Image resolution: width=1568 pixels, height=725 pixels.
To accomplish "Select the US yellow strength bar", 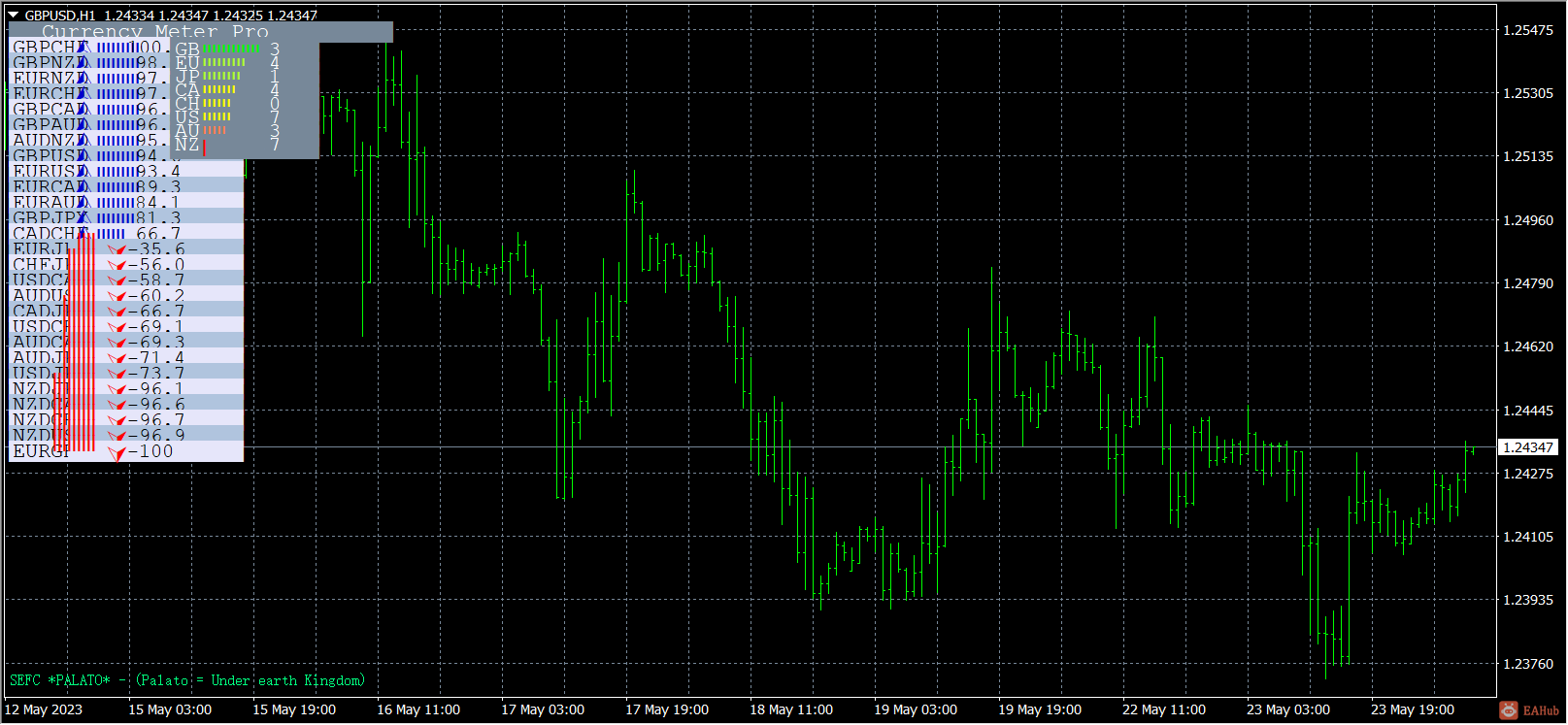I will (x=217, y=116).
